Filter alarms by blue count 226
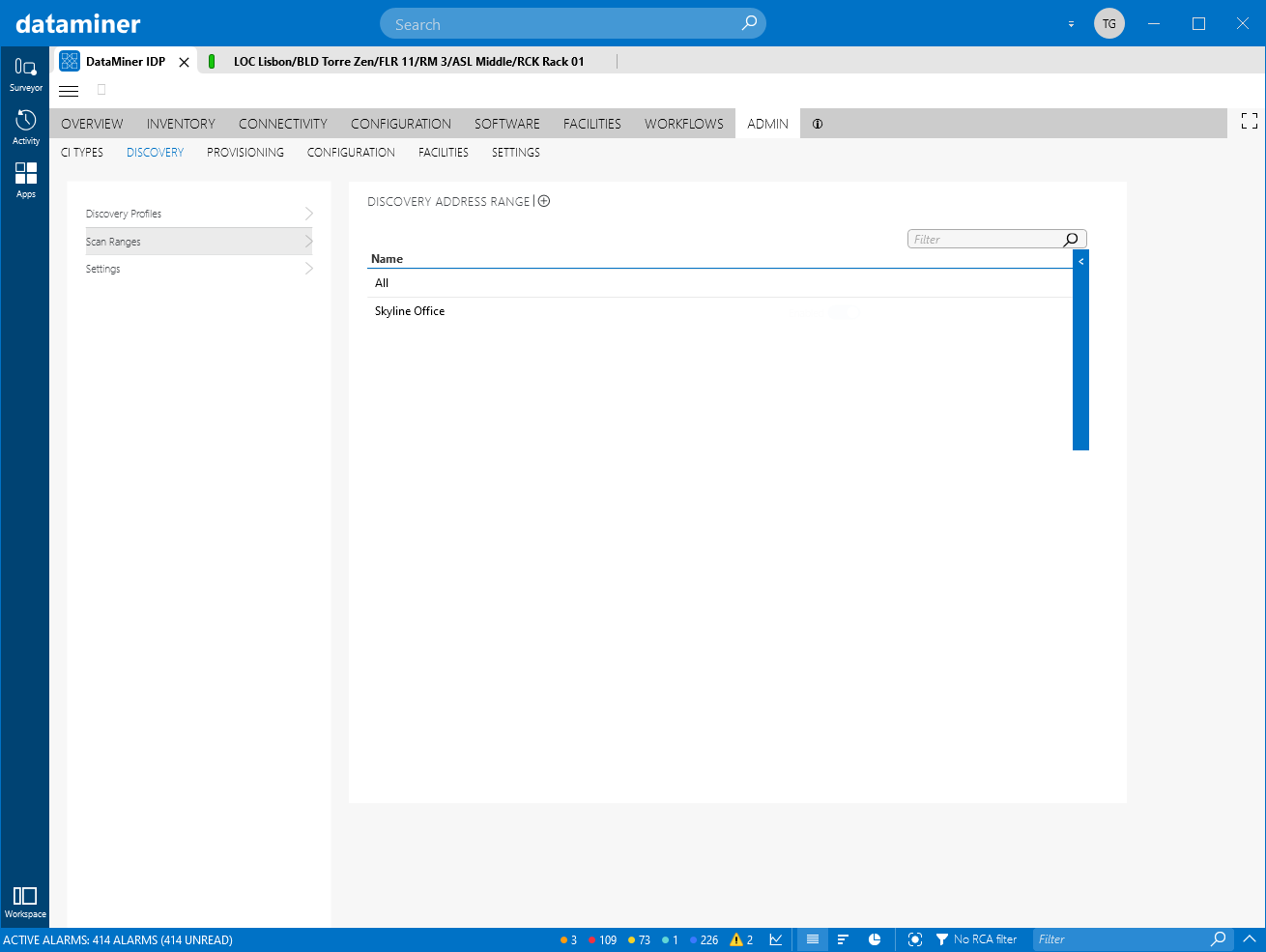This screenshot has height=952, width=1266. click(704, 939)
